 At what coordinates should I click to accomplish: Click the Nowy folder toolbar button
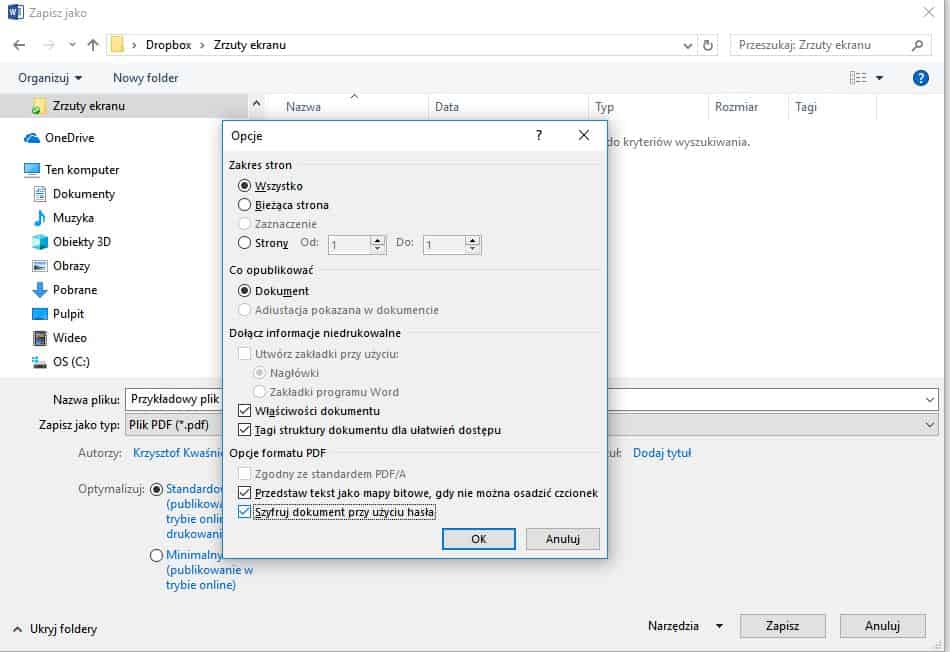pyautogui.click(x=146, y=78)
